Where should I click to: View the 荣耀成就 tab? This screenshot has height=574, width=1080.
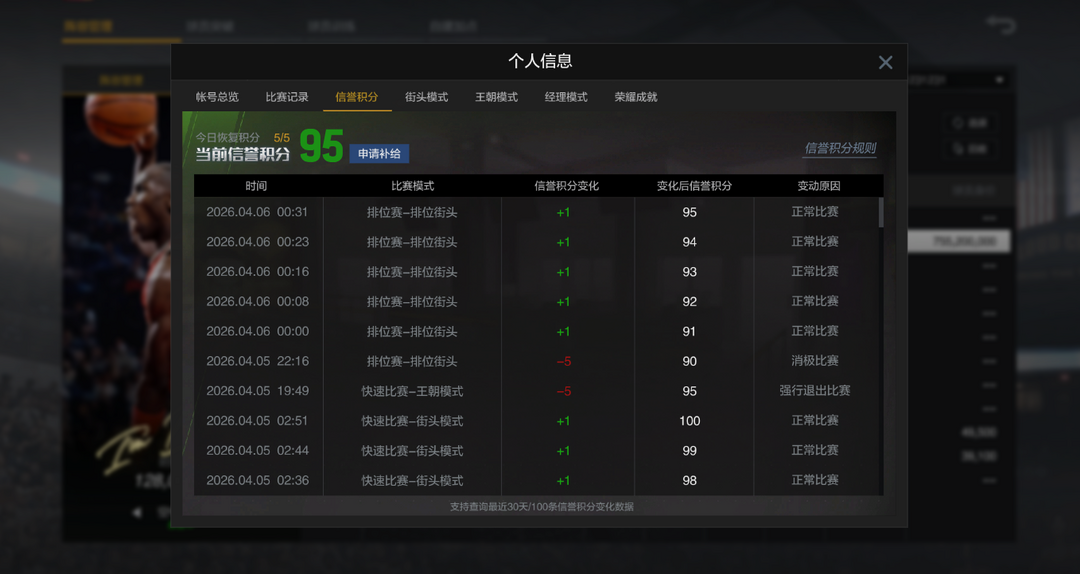[636, 97]
